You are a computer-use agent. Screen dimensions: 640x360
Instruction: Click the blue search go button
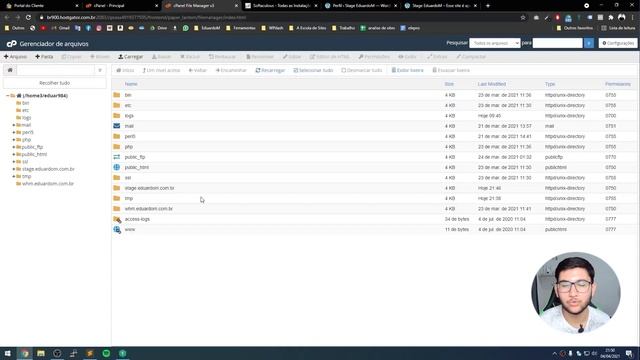click(x=589, y=43)
